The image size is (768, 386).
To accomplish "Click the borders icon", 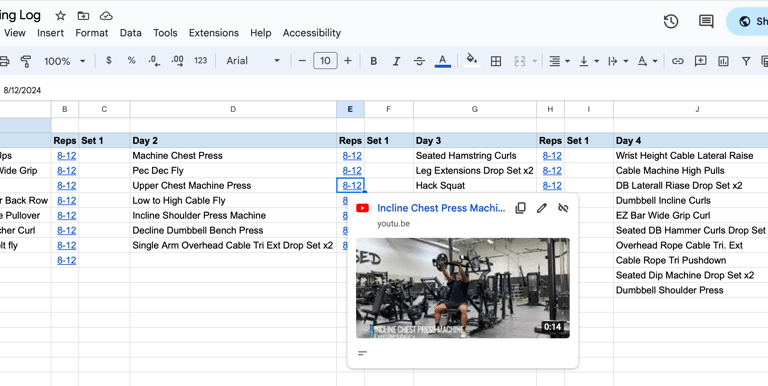I will (496, 61).
